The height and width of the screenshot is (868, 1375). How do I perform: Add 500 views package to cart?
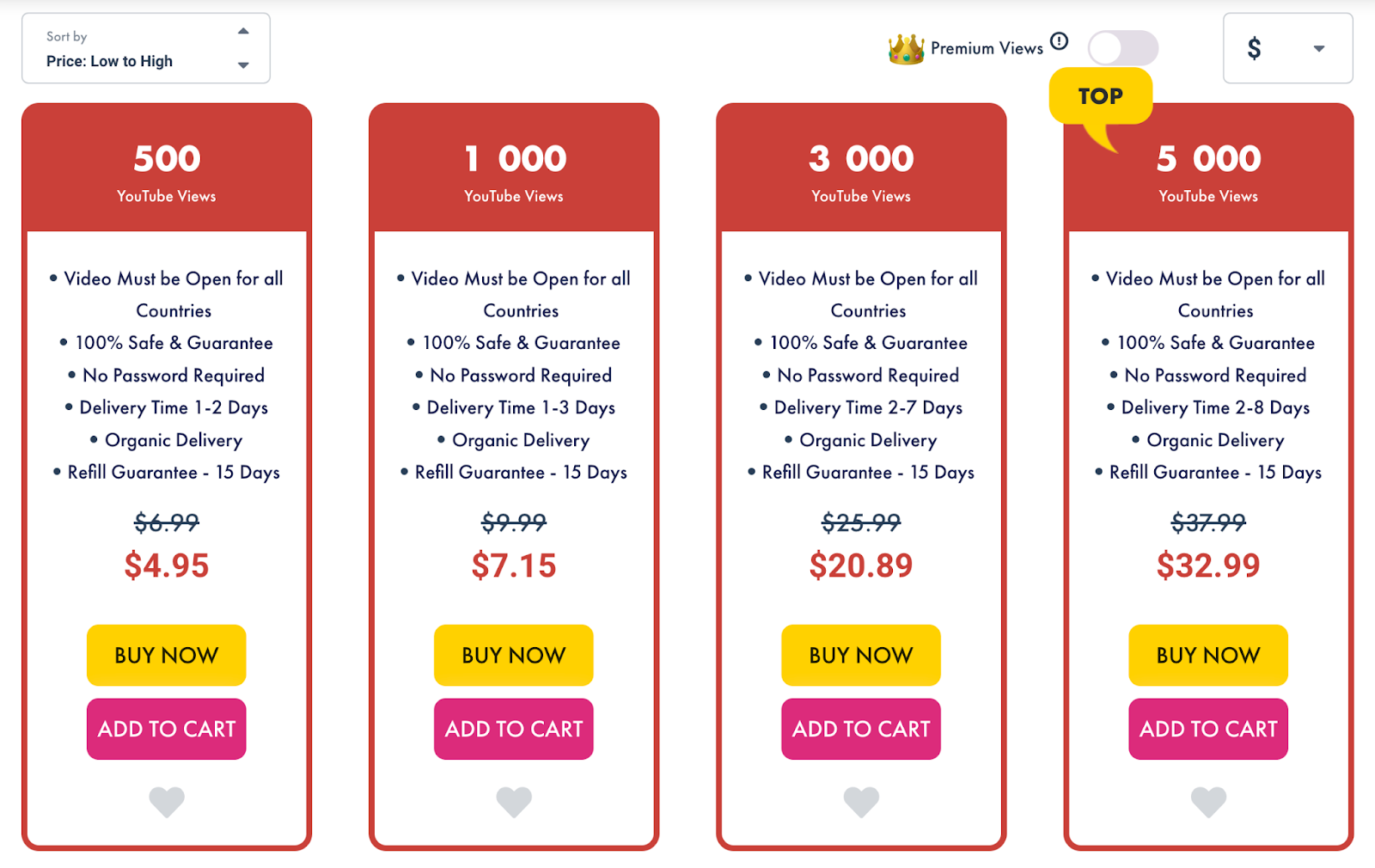pyautogui.click(x=167, y=729)
